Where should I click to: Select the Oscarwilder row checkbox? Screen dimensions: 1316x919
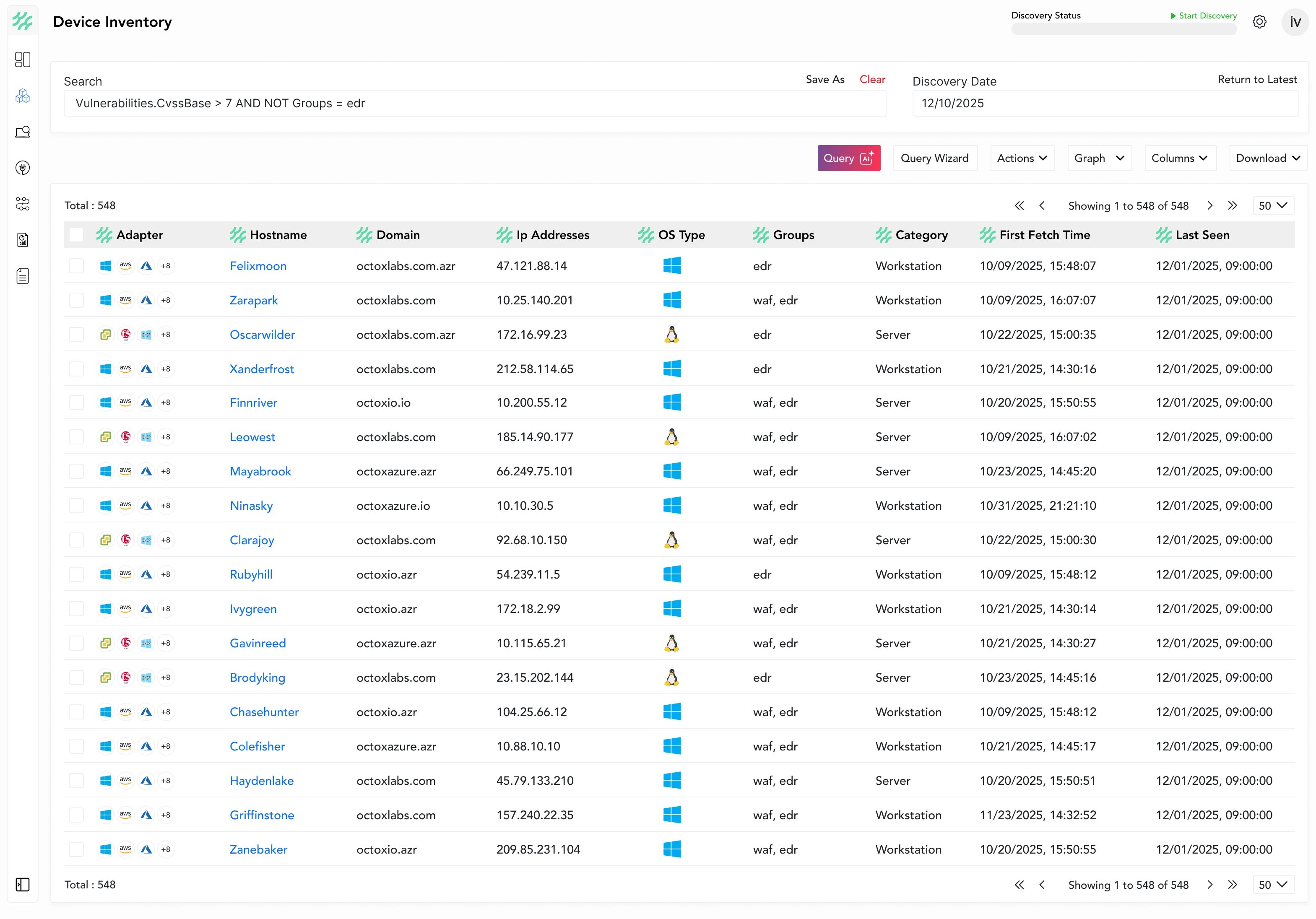point(76,335)
